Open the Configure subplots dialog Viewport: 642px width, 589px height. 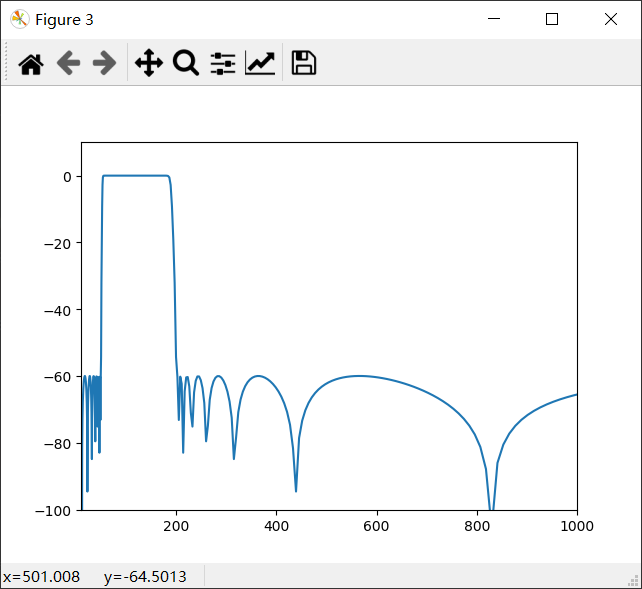click(223, 63)
